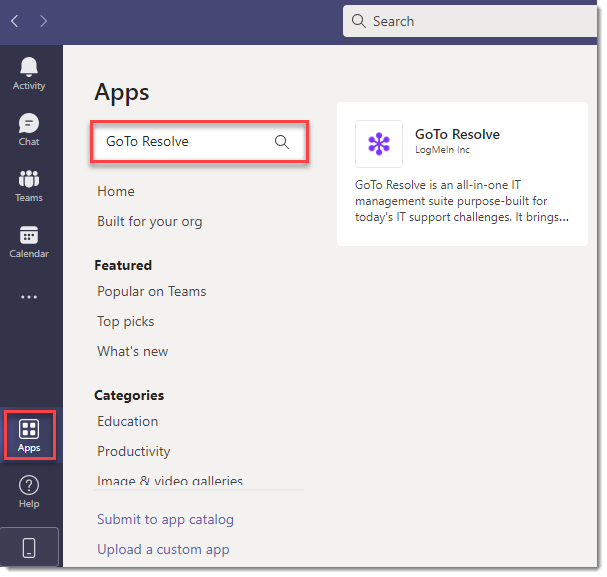Viewport: 607px width, 577px height.
Task: Click the GoTo Resolve app logo
Action: click(379, 144)
